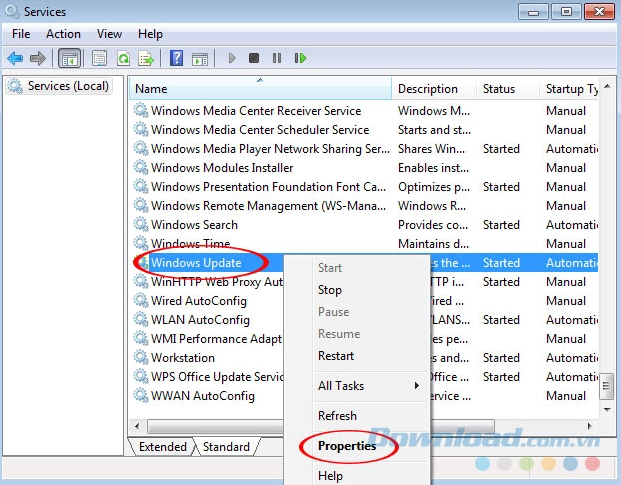
Task: Select Windows Presentation Foundation Font Cache row
Action: [x=365, y=186]
